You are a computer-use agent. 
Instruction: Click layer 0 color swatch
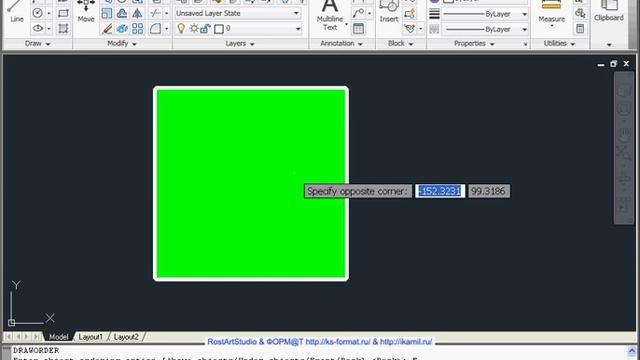219,29
